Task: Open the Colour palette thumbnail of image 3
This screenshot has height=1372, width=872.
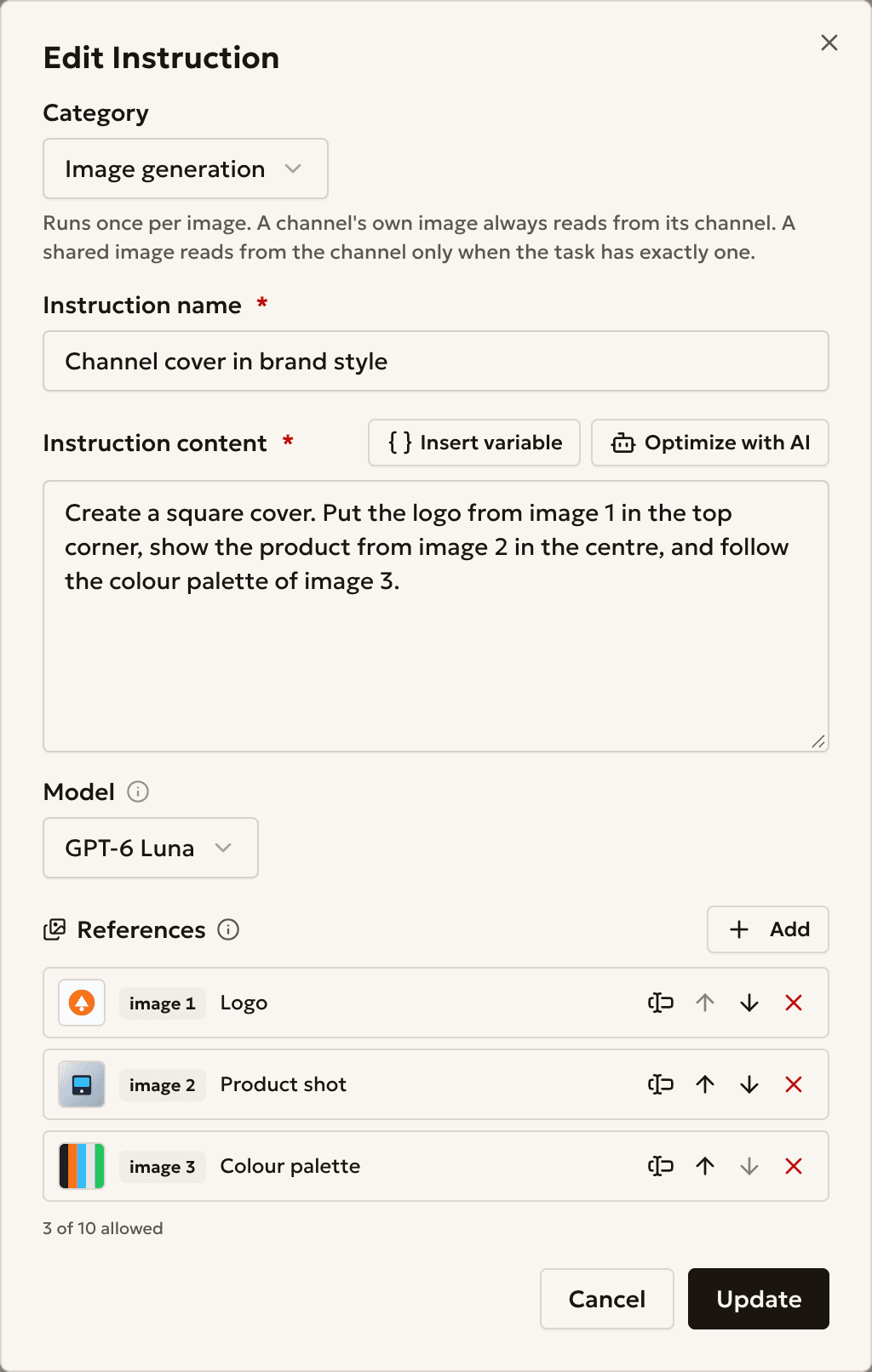Action: point(82,1166)
